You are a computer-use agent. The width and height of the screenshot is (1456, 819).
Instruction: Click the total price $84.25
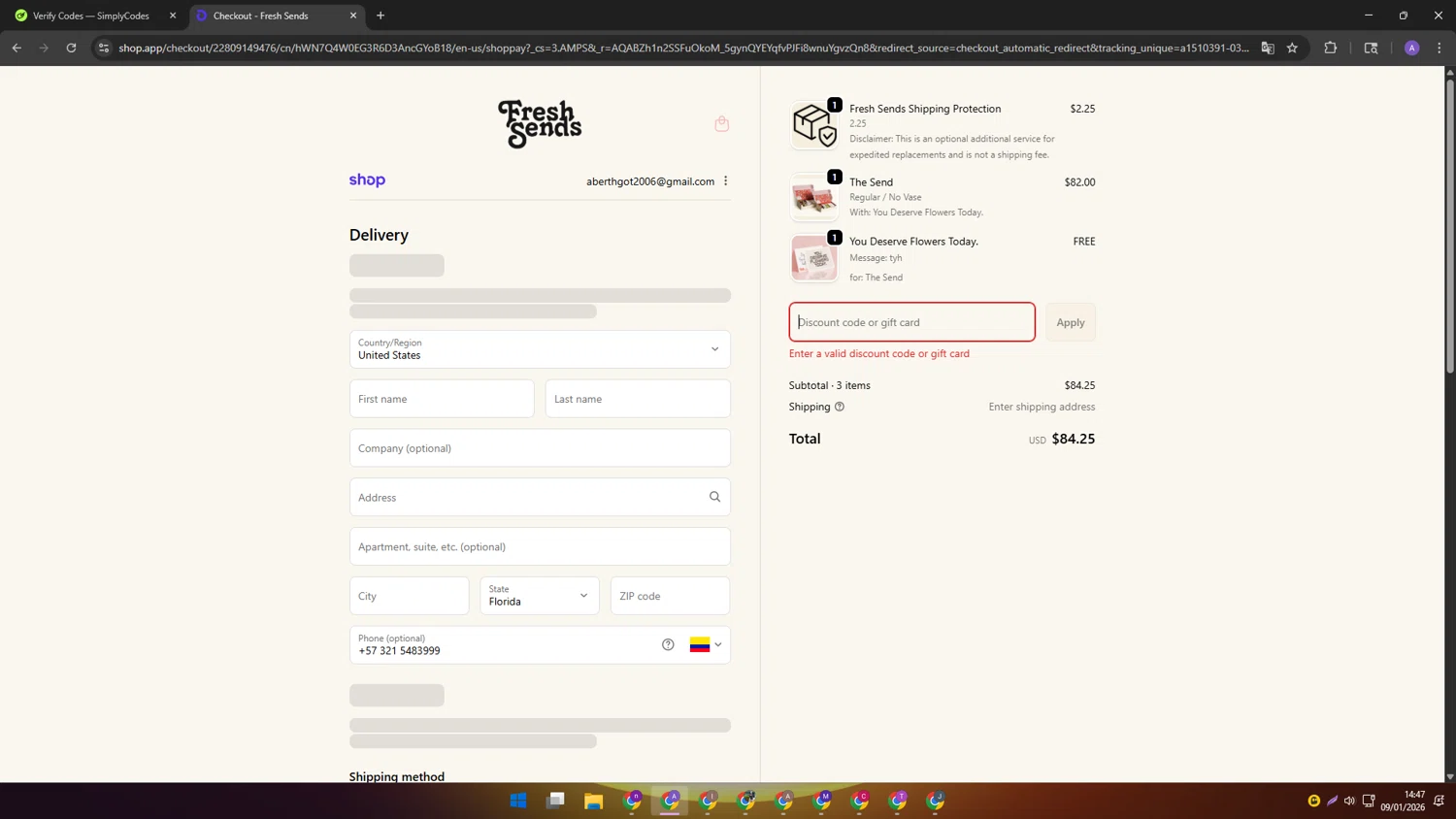1074,439
